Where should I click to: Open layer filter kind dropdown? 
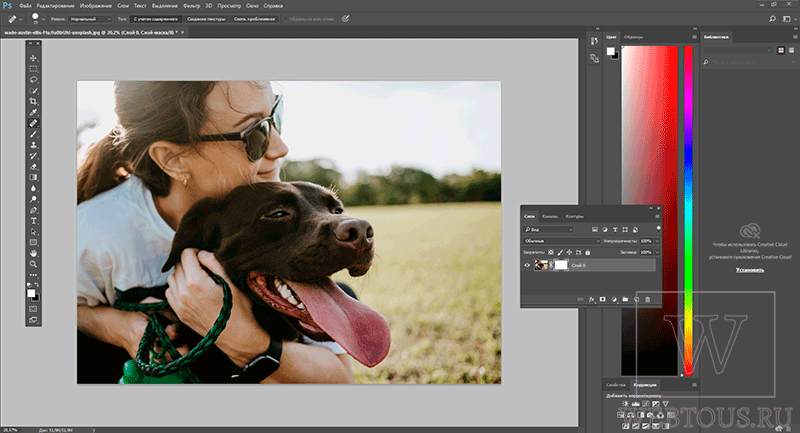coord(548,230)
